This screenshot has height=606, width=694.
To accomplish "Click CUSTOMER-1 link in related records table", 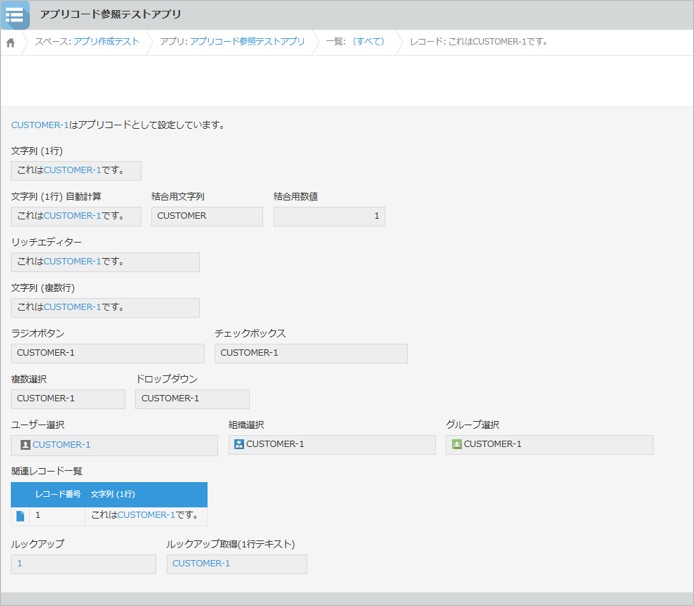I will [x=147, y=515].
